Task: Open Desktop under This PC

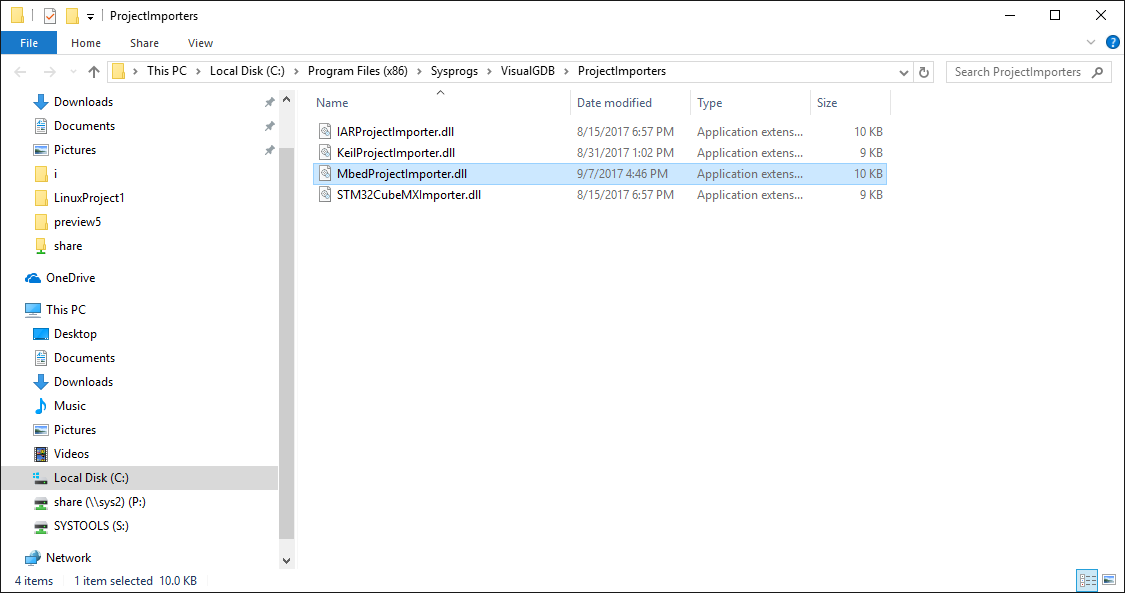Action: 75,333
